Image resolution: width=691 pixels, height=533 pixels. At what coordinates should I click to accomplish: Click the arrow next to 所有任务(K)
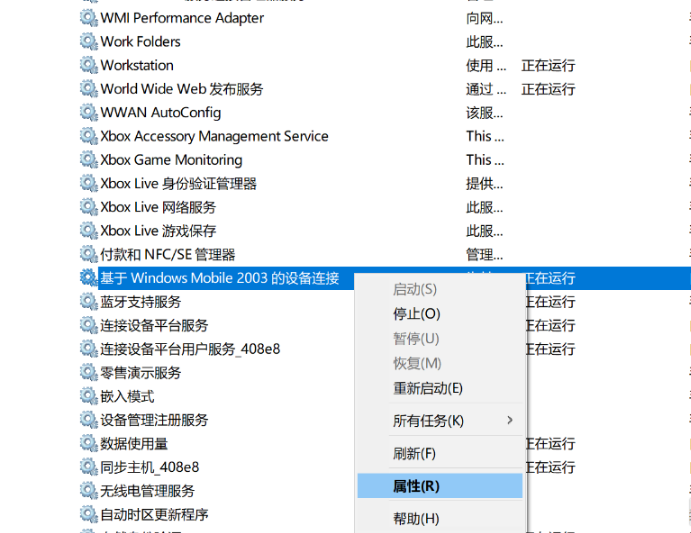[510, 421]
